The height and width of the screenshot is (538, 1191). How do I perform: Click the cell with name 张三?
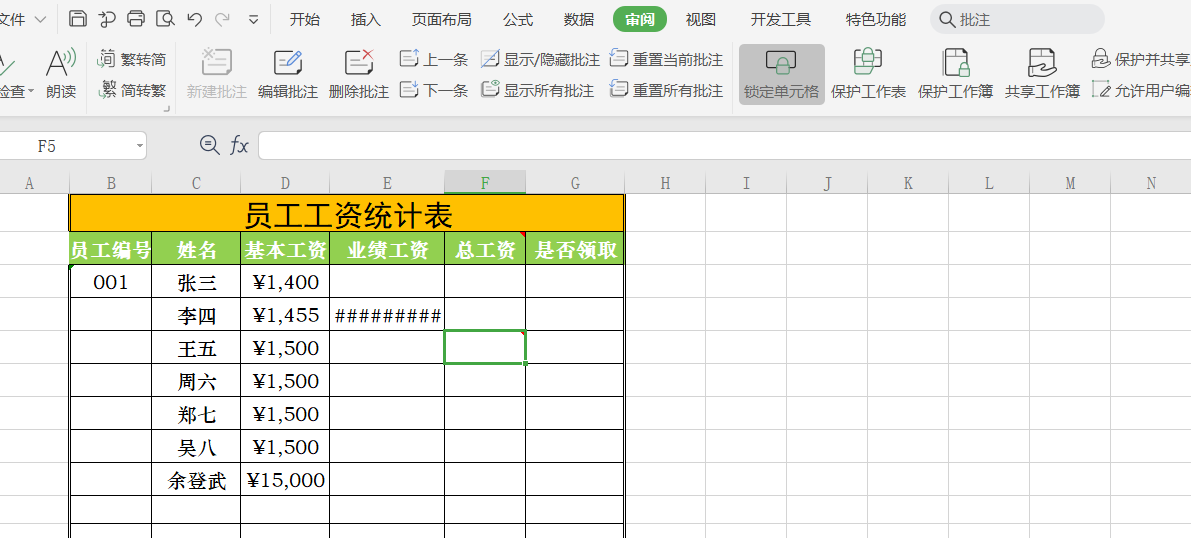196,282
